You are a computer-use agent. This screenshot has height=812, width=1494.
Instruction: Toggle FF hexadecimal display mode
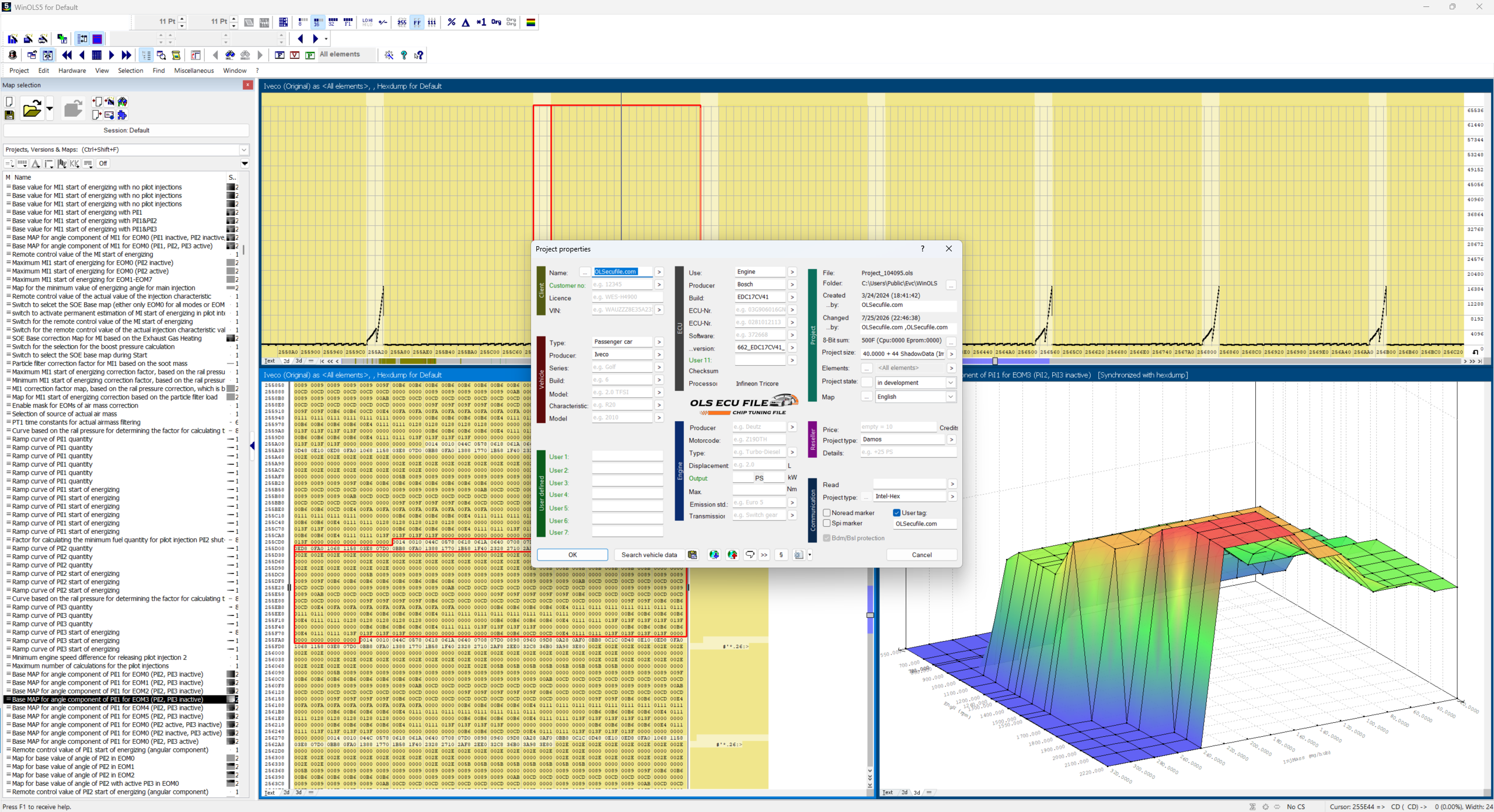(x=417, y=22)
